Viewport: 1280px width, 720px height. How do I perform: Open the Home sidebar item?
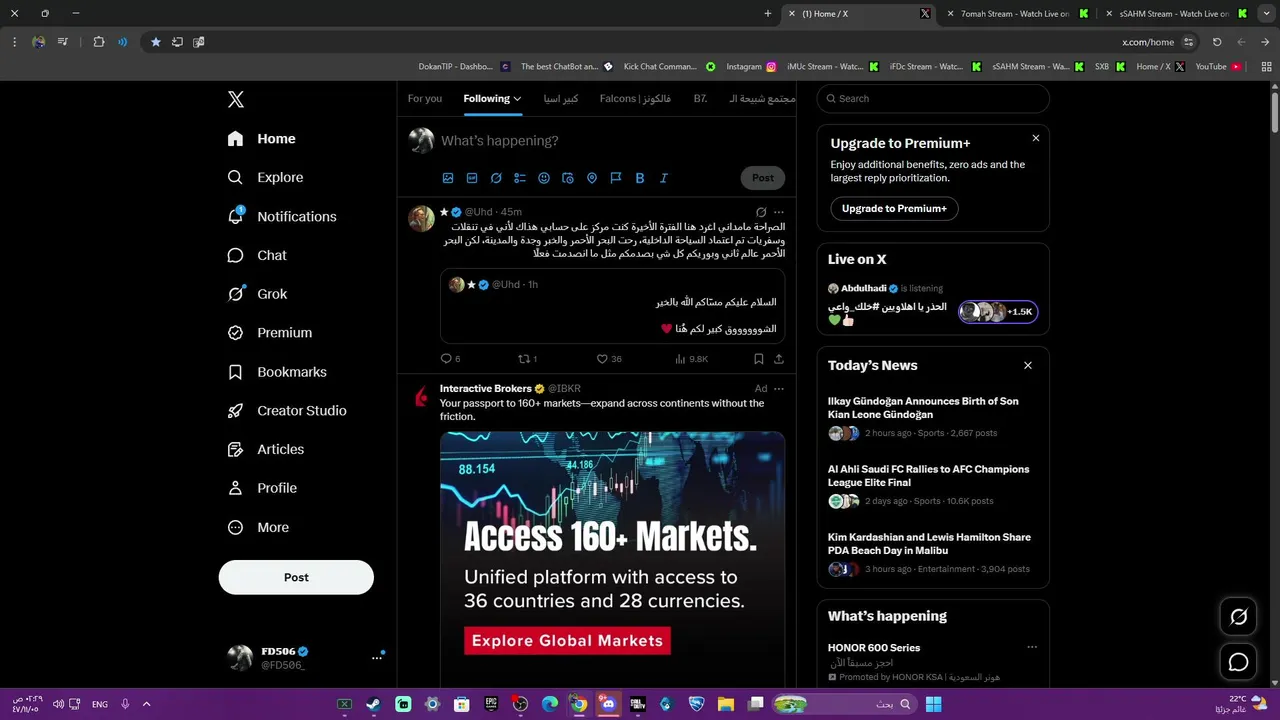pyautogui.click(x=262, y=139)
